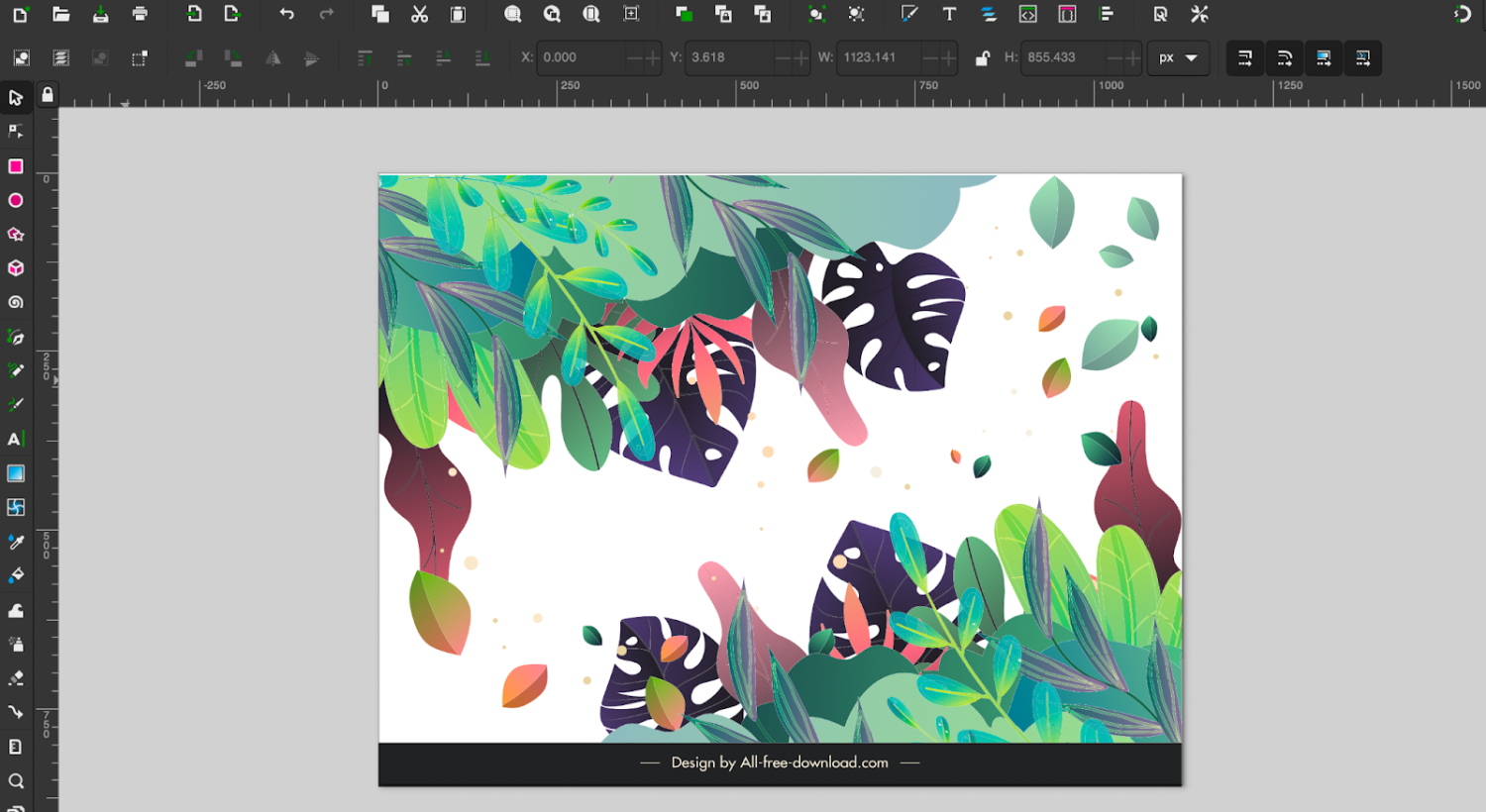The height and width of the screenshot is (812, 1486).
Task: Toggle the guides lock above the ruler
Action: [x=47, y=95]
